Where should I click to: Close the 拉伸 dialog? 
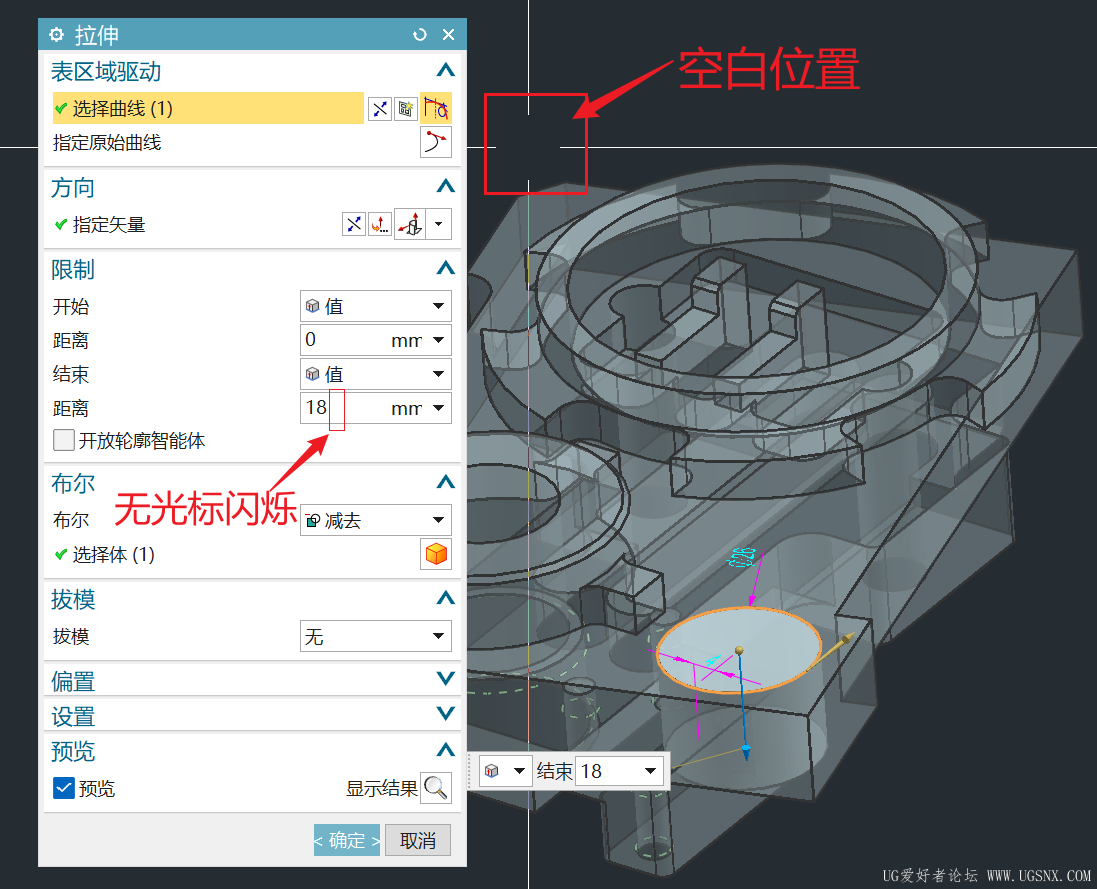click(x=448, y=34)
